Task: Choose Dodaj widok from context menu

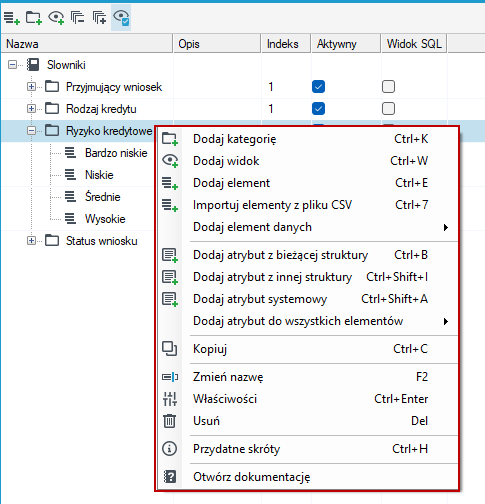Action: coord(308,161)
